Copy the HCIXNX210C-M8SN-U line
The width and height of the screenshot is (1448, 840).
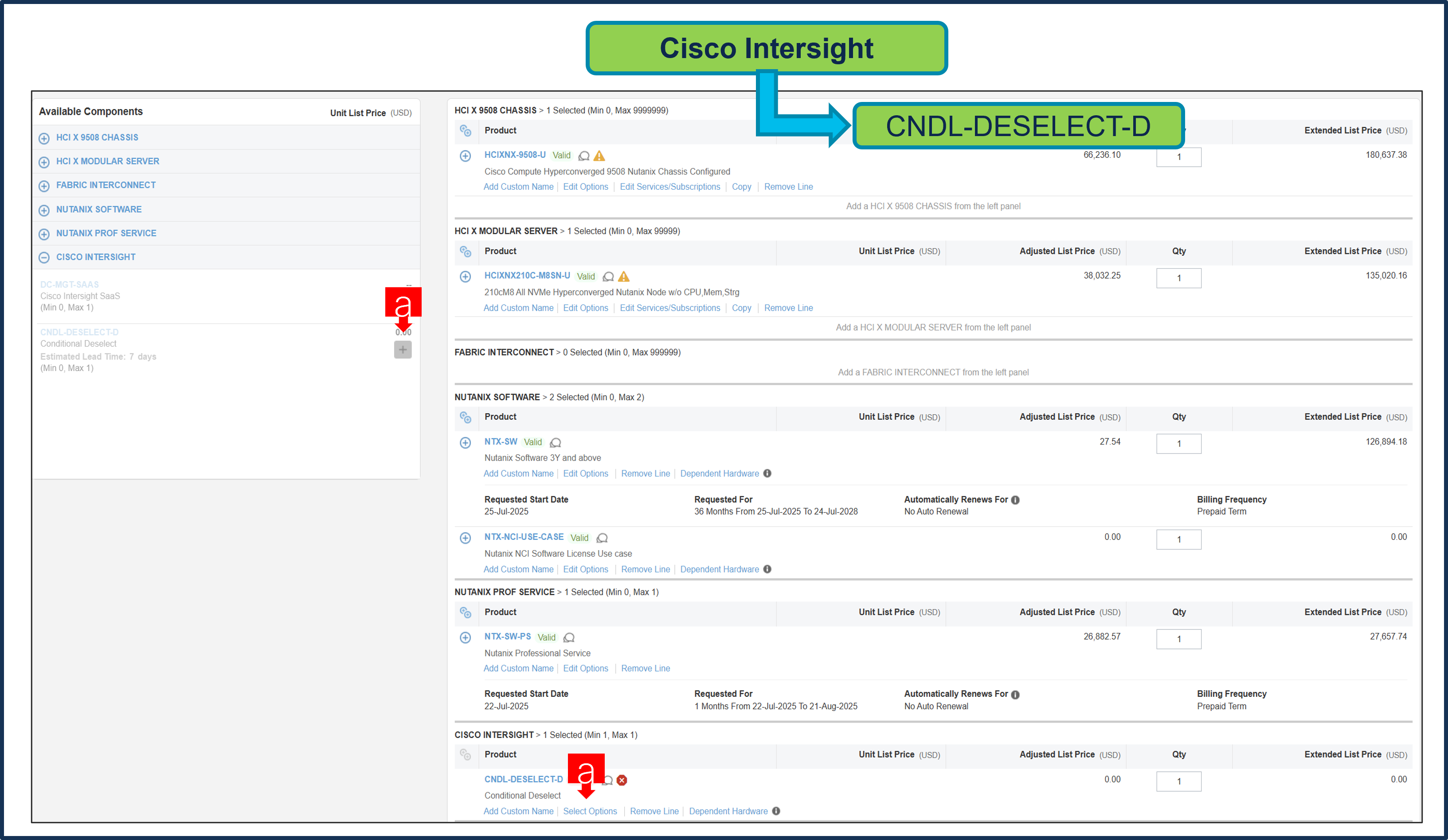tap(741, 307)
